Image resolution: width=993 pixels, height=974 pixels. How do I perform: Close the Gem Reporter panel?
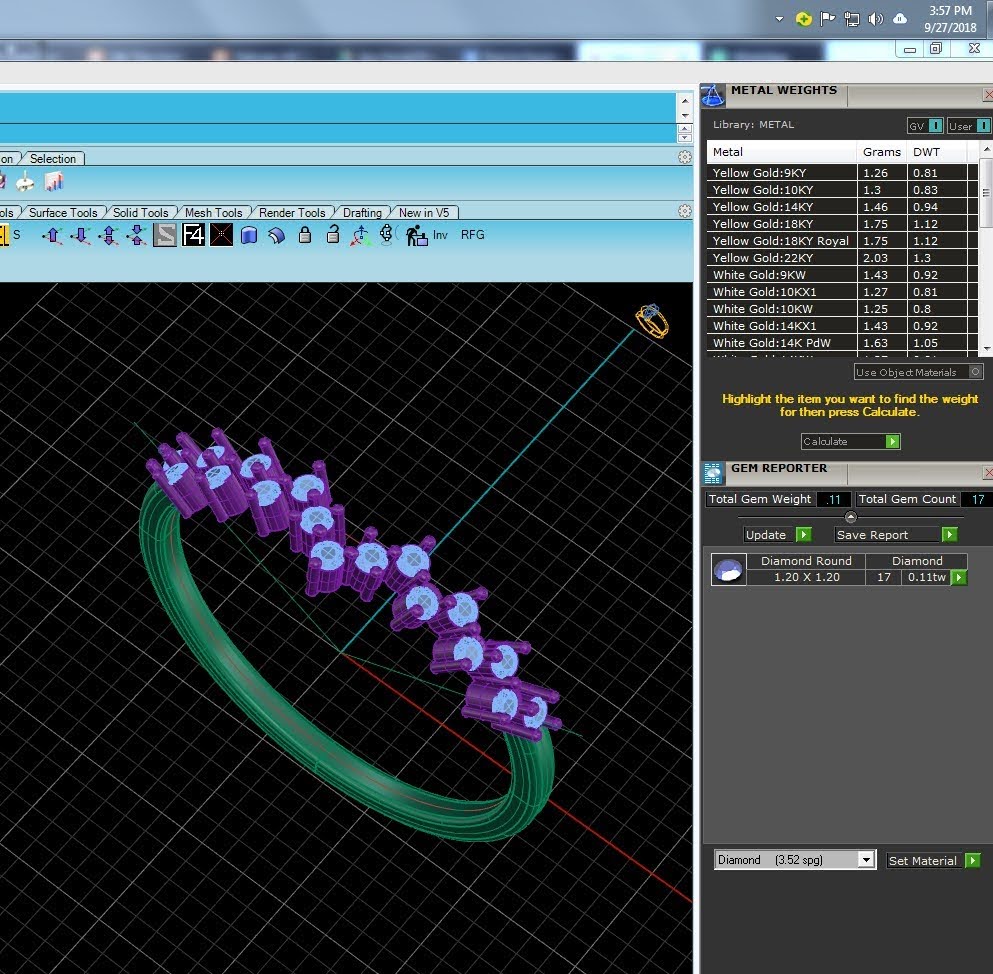[987, 472]
